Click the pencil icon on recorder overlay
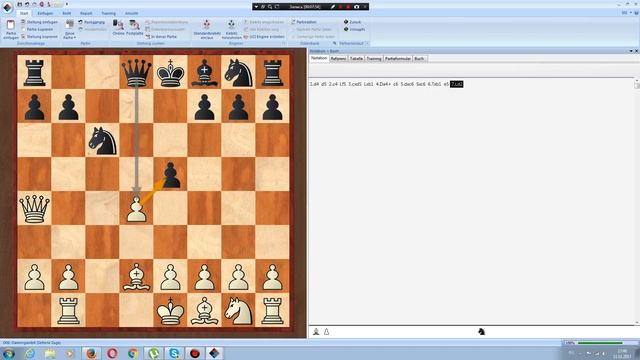Screen dimensions: 640x360 [x=333, y=7]
